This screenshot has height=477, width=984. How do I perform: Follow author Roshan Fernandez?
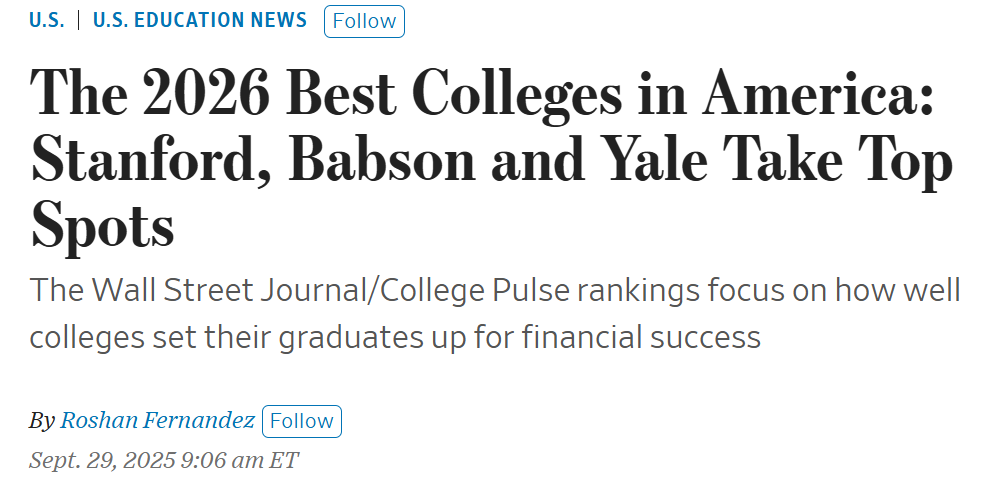tap(301, 421)
